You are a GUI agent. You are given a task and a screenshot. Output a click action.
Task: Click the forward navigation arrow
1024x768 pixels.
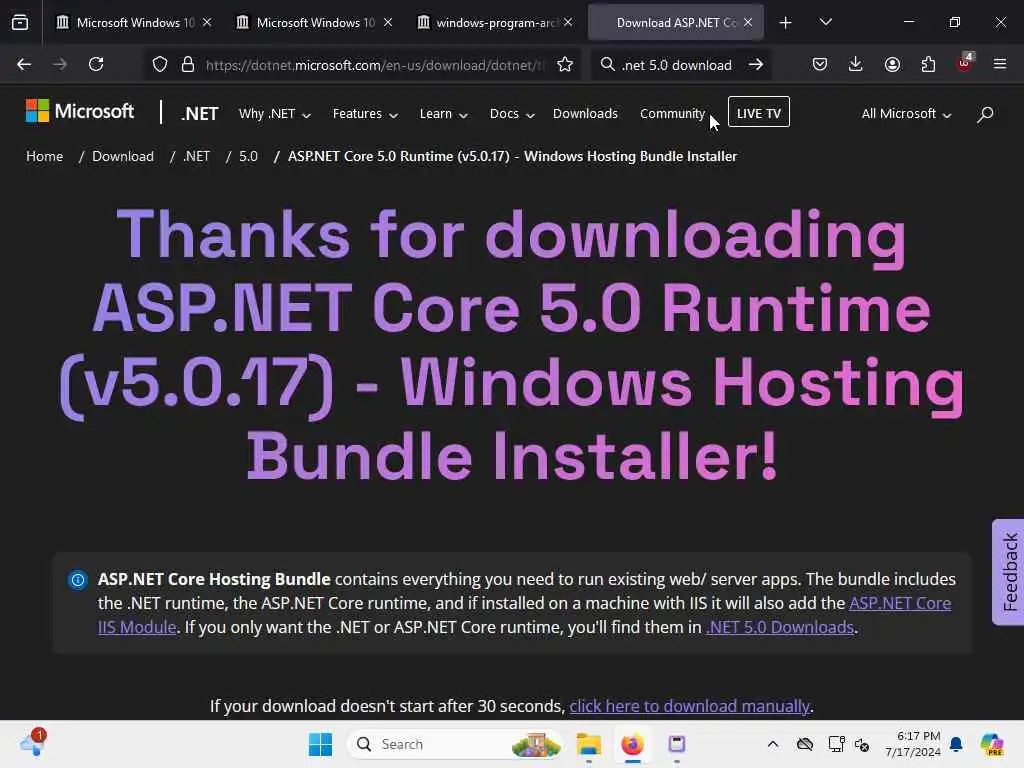coord(60,64)
